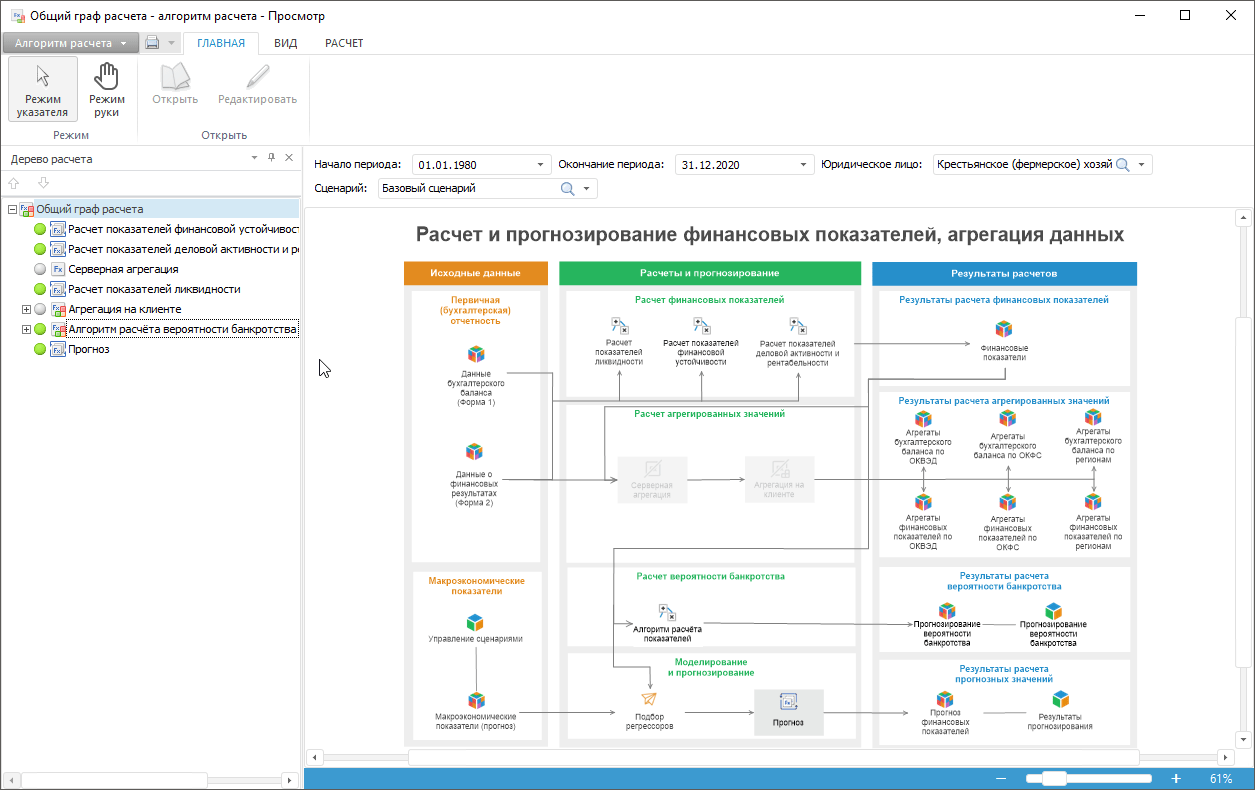Viewport: 1255px width, 790px height.
Task: Toggle status of Алгоритм расчёта вероятности банкротства
Action: (40, 329)
